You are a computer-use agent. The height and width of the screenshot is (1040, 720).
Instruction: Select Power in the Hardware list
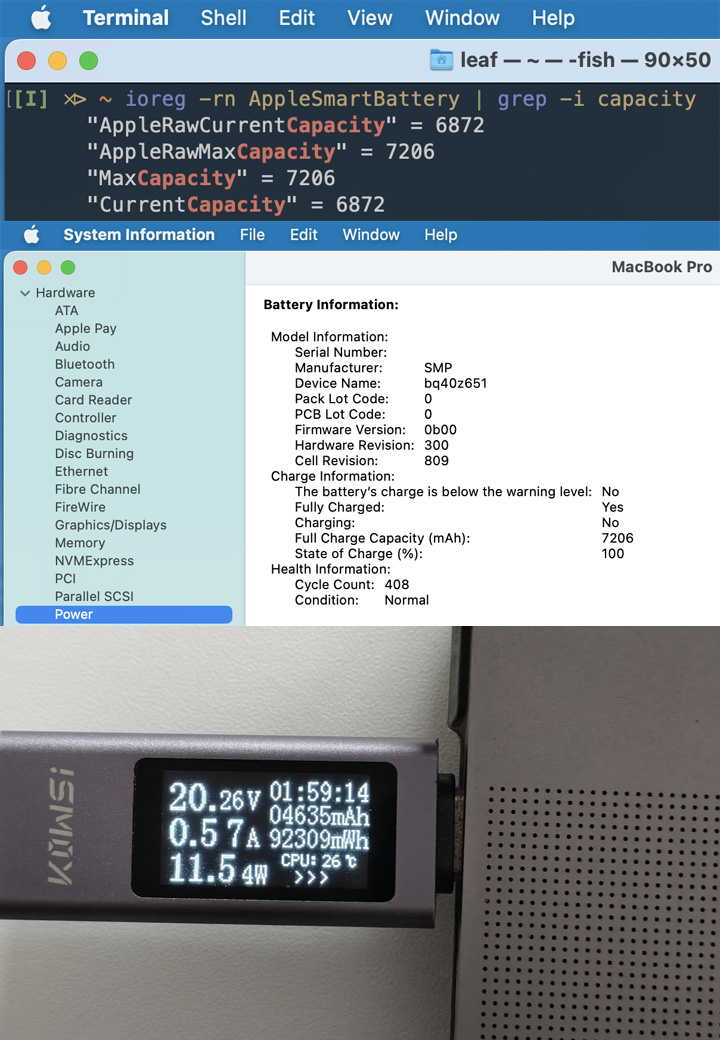tap(74, 614)
